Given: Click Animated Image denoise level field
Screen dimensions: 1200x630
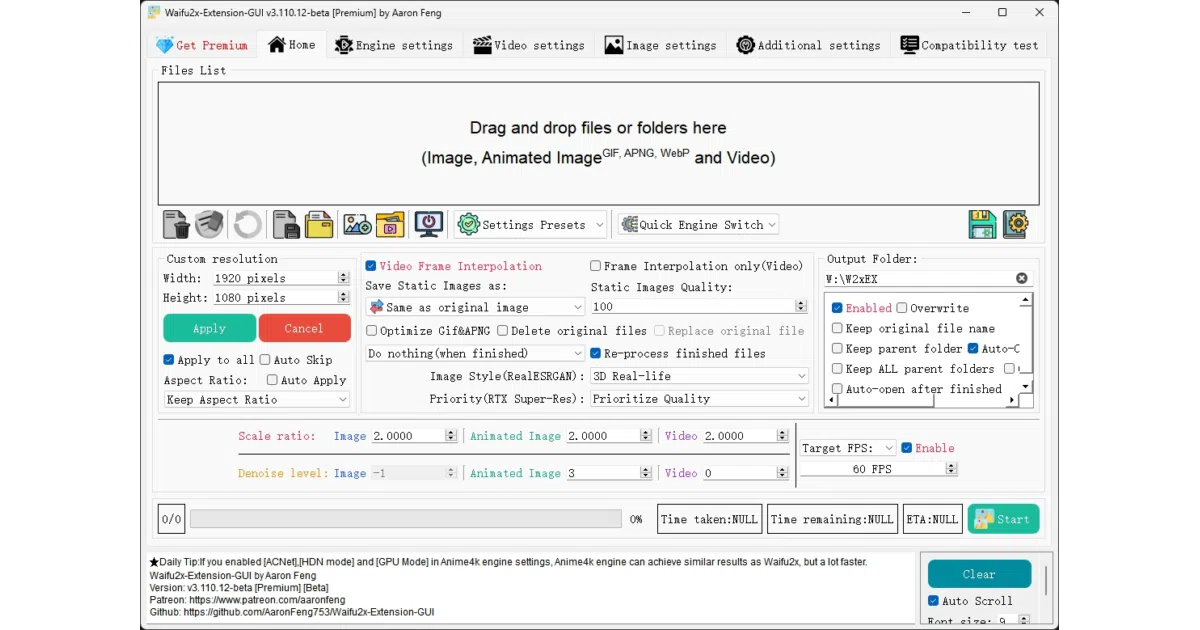Looking at the screenshot, I should click(609, 473).
